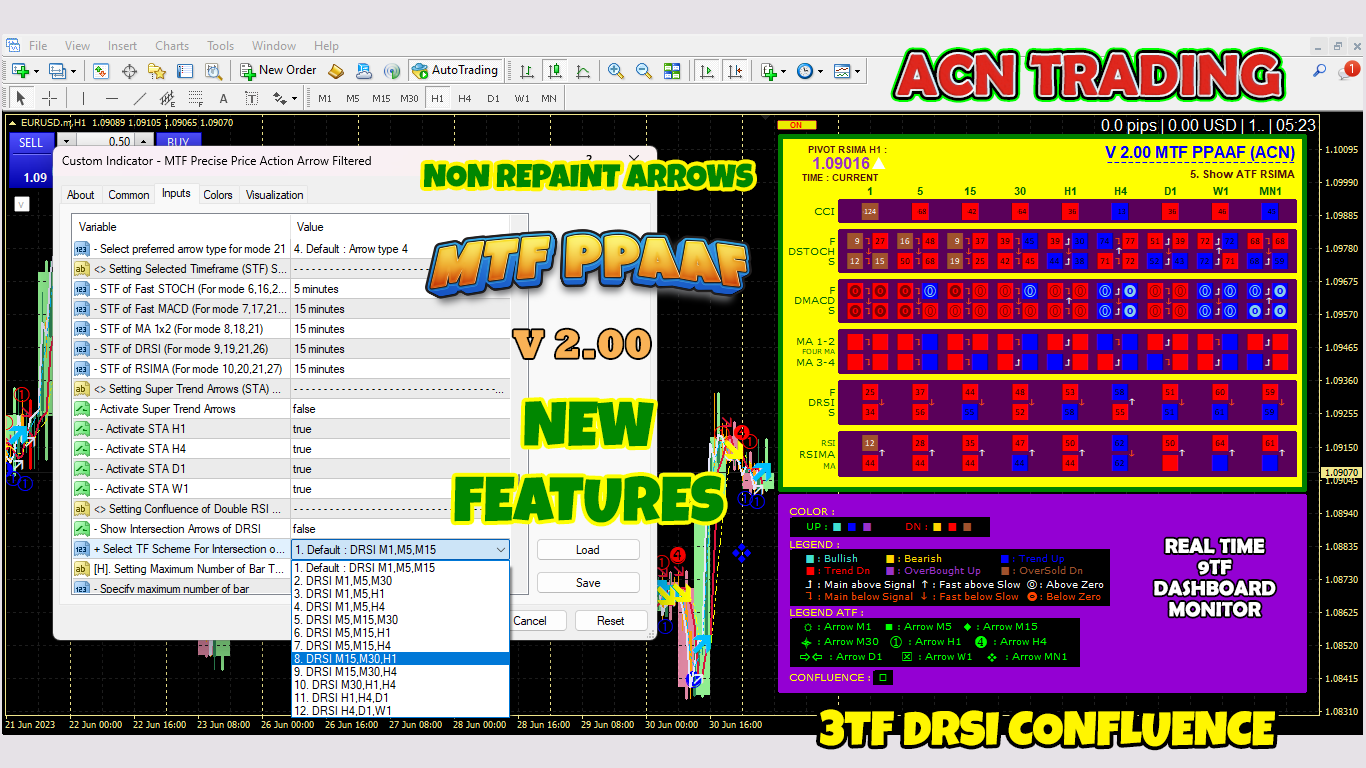Open the Data Window crosshair icon
Image resolution: width=1366 pixels, height=768 pixels.
(x=129, y=71)
